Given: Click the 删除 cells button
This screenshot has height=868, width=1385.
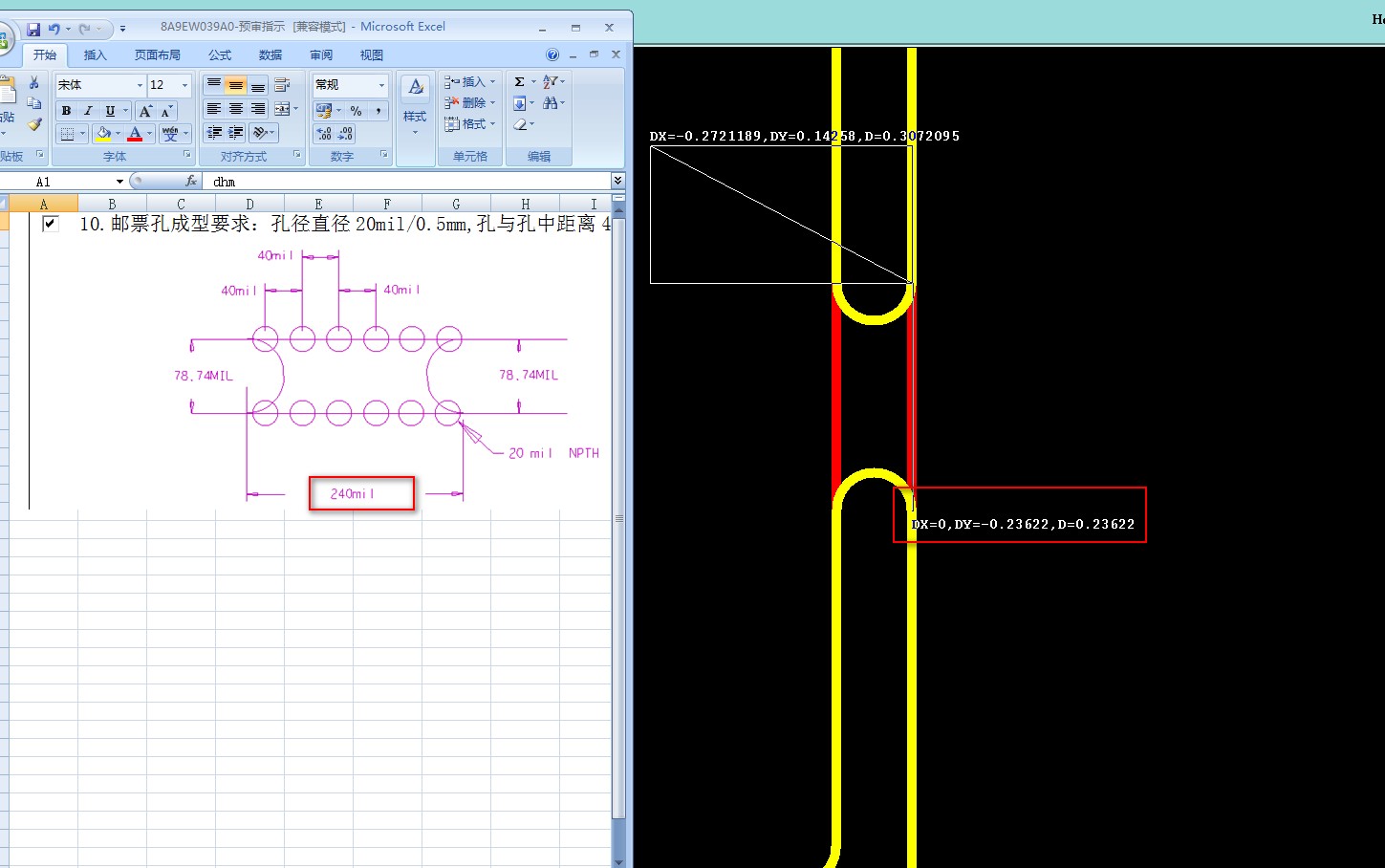Looking at the screenshot, I should 469,103.
